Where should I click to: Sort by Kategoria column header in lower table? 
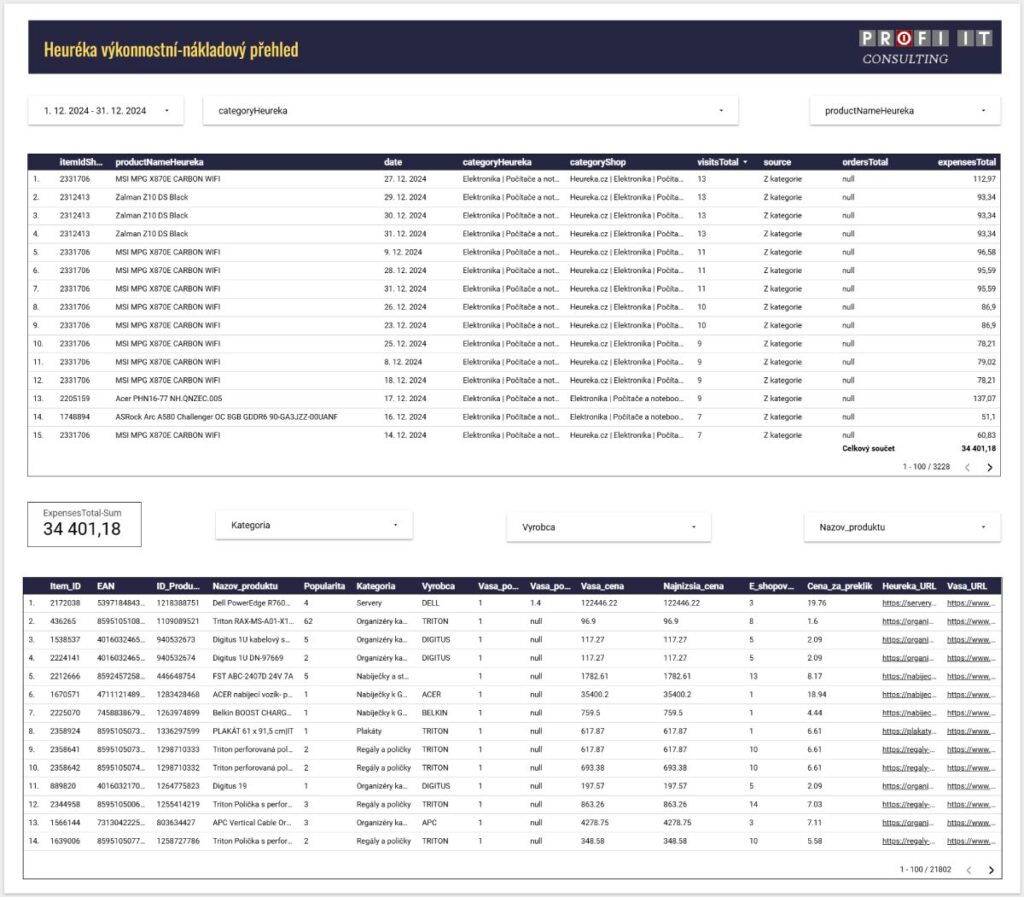(x=376, y=586)
